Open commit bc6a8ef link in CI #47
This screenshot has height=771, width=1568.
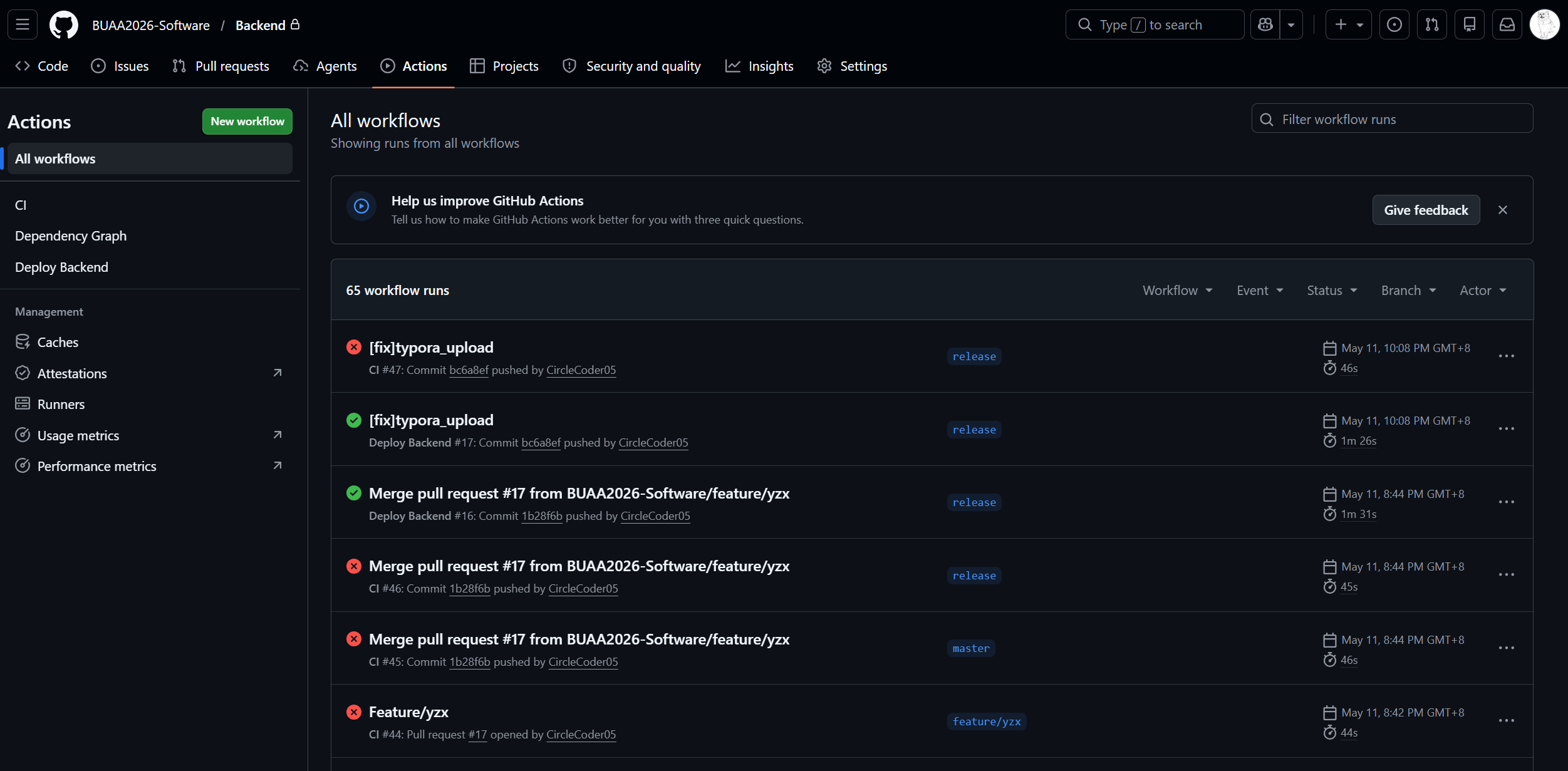coord(469,370)
